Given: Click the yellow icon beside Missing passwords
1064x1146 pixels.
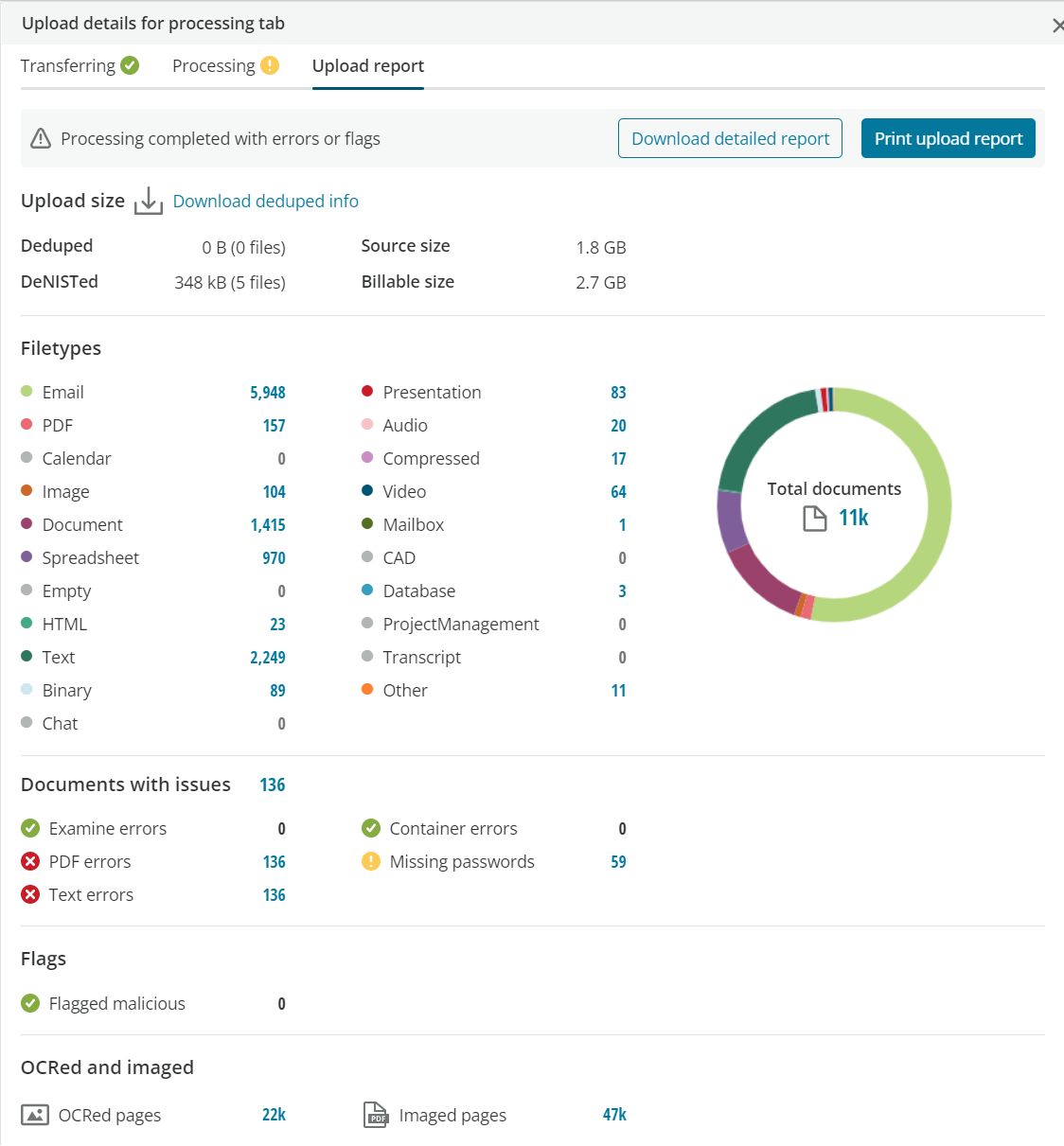Looking at the screenshot, I should pos(370,861).
